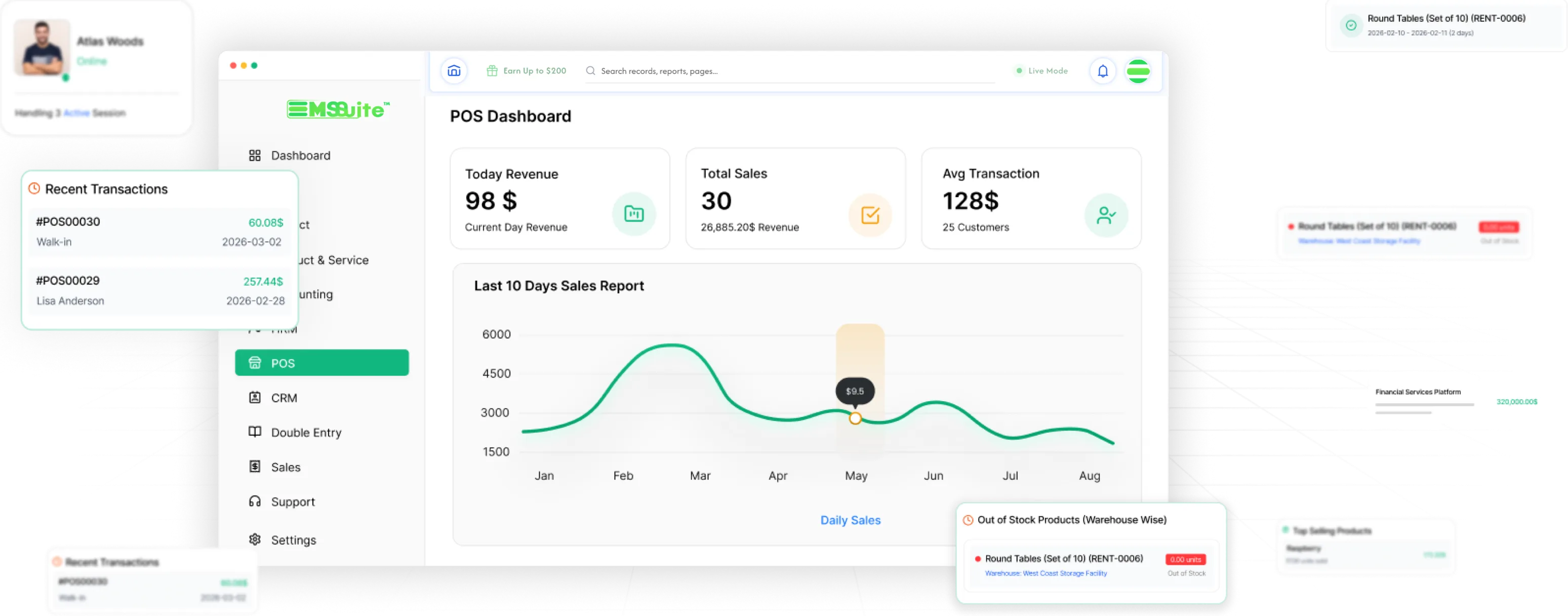Click the clock icon beside Out of Stock Products
Viewport: 1568px width, 616px height.
(x=968, y=520)
